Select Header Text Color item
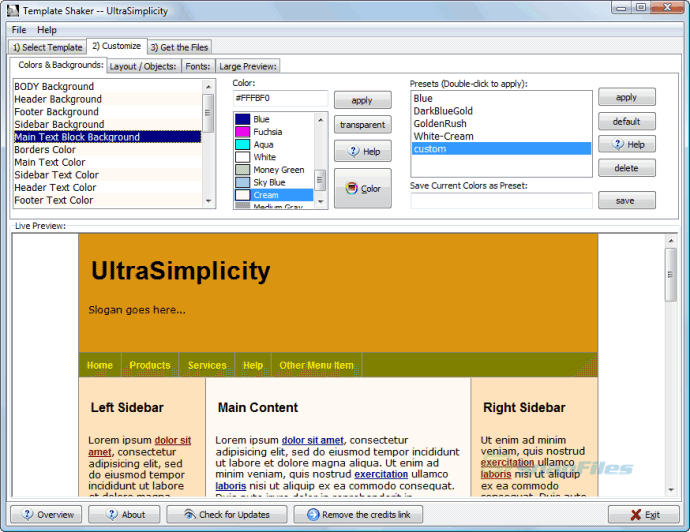 (x=107, y=187)
